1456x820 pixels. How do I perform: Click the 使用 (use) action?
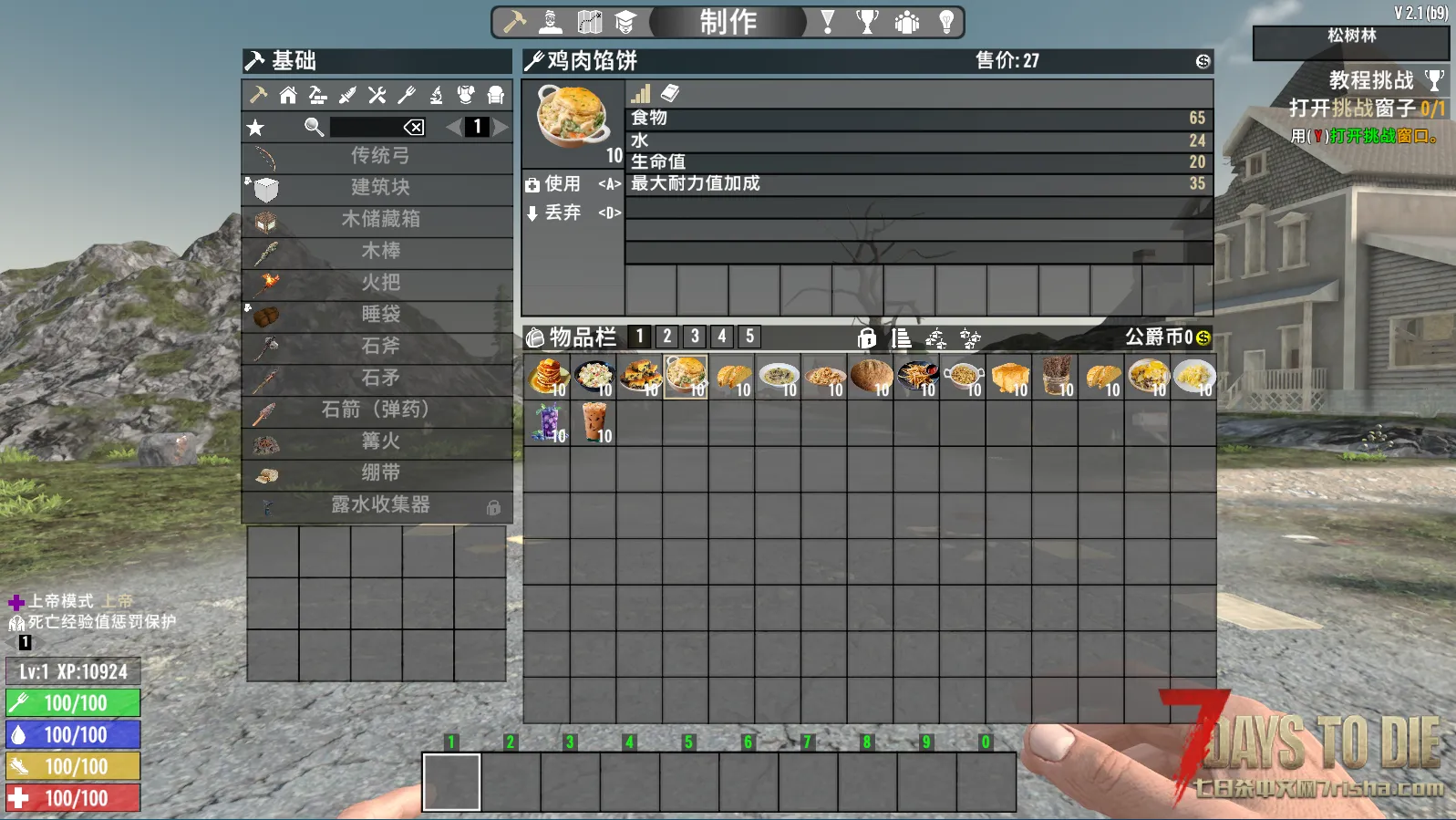pos(573,184)
